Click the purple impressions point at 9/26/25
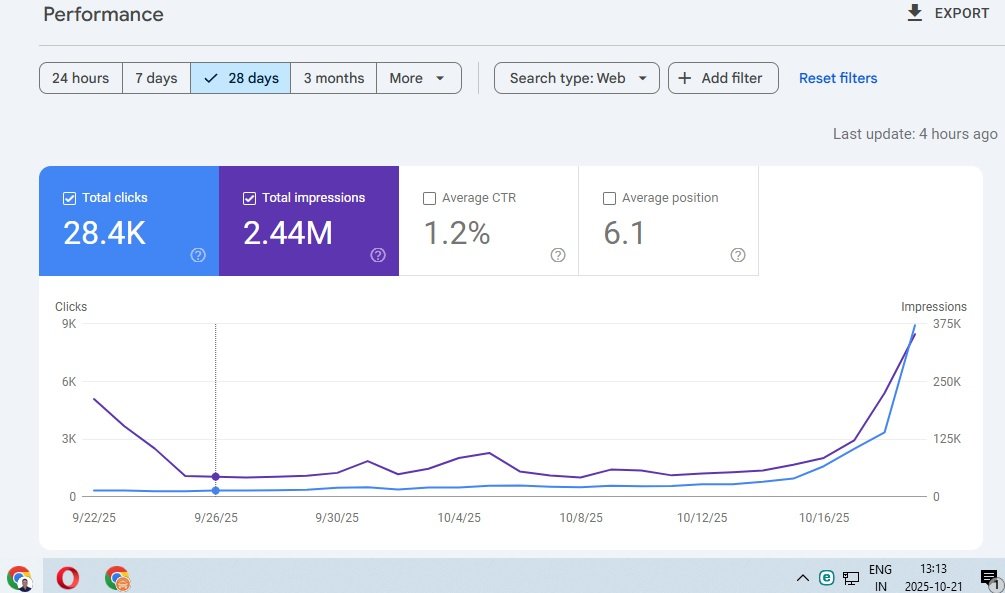Screen dimensions: 1005x593 [216, 477]
